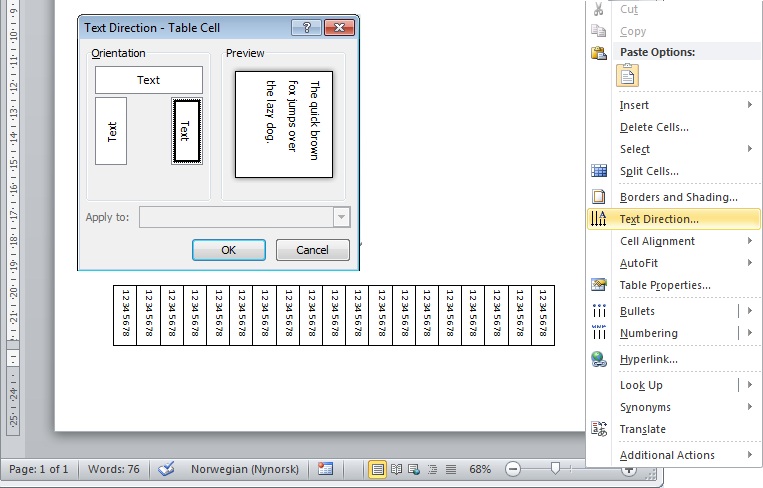763x488 pixels.
Task: Click the Borders and Shading page icon
Action: pos(599,197)
